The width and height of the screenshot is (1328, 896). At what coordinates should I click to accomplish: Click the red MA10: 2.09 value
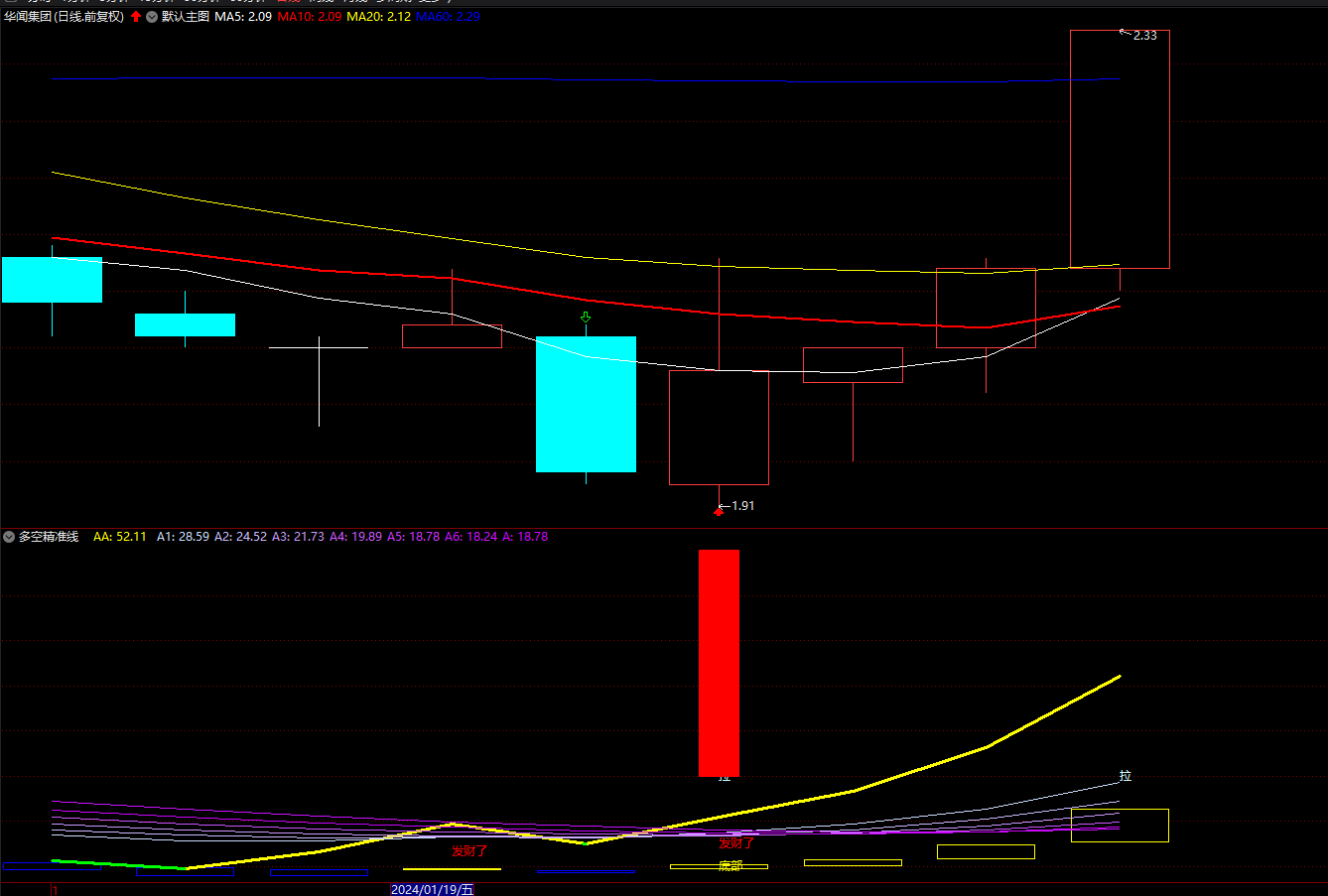click(310, 17)
